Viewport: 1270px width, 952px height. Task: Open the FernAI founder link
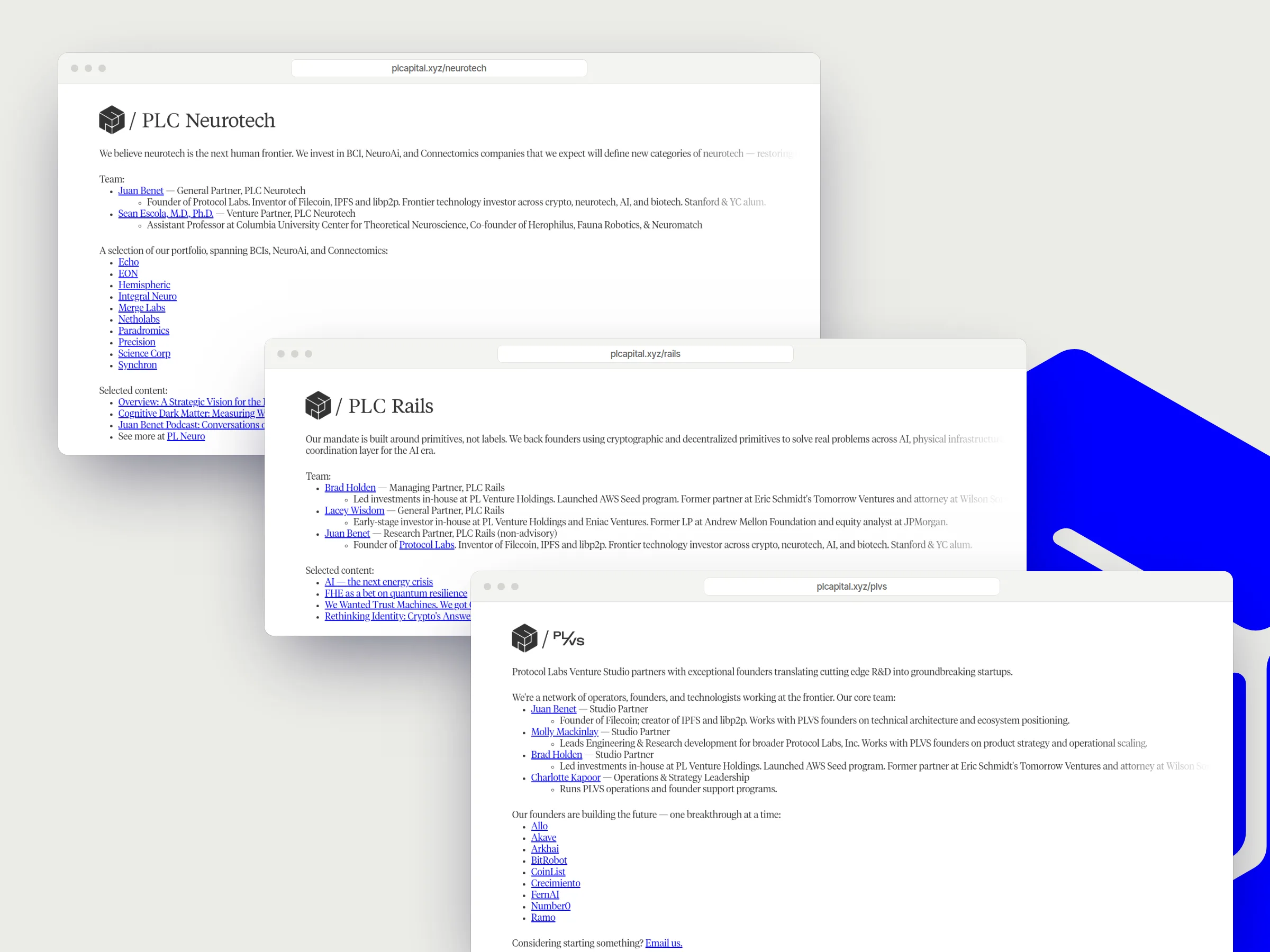[545, 895]
